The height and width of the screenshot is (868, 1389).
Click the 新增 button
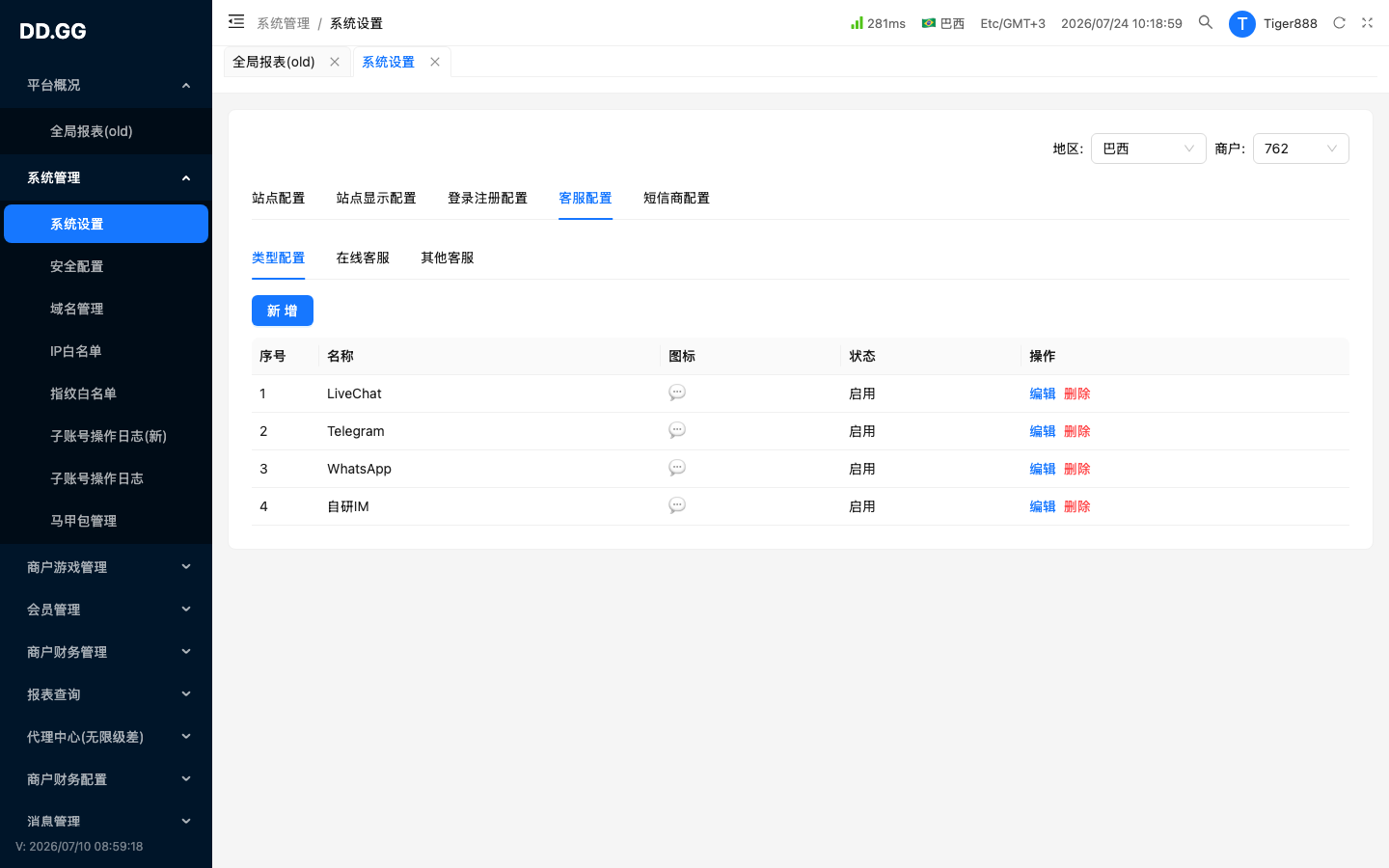[283, 311]
